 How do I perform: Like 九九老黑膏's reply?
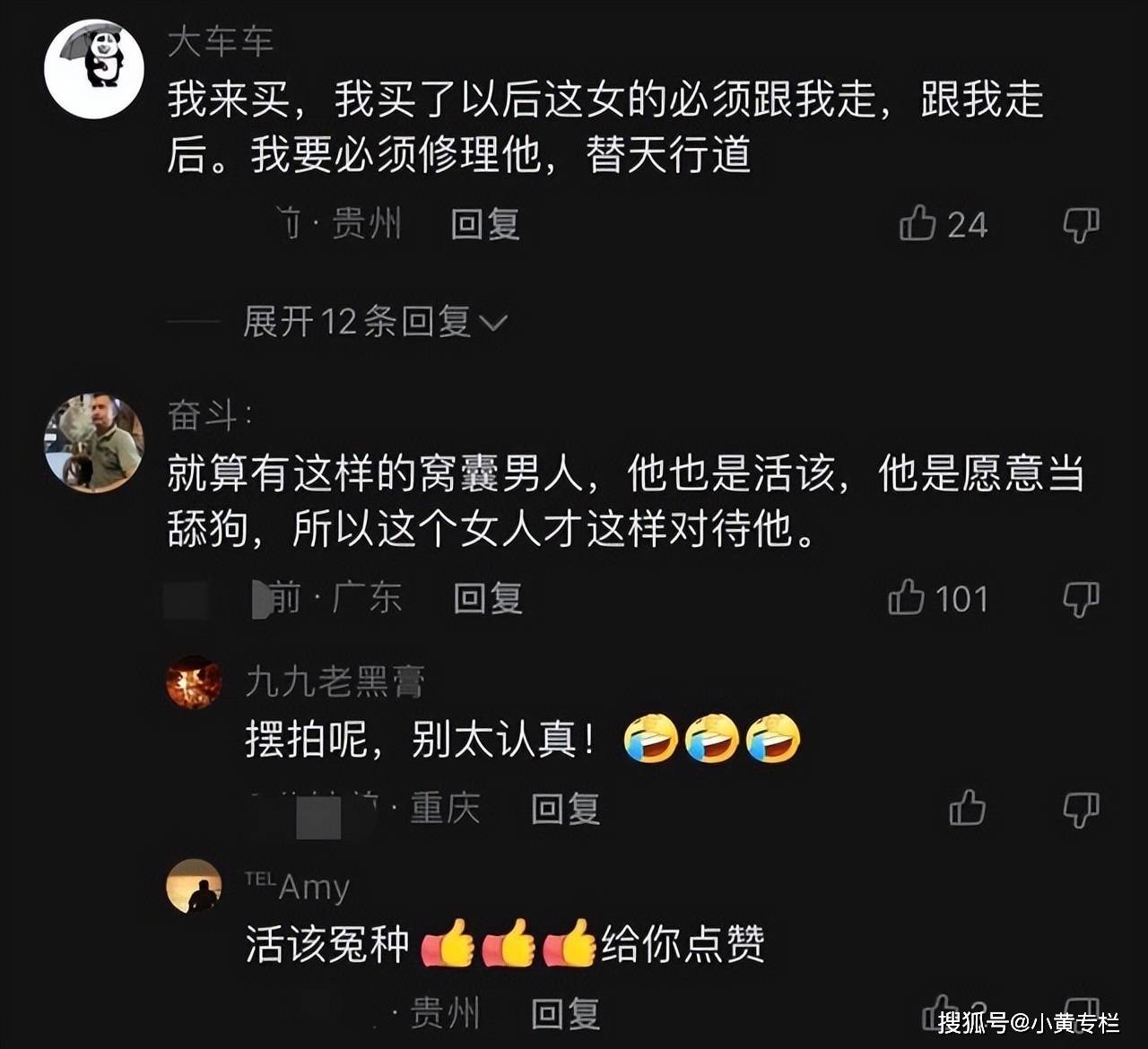click(967, 808)
